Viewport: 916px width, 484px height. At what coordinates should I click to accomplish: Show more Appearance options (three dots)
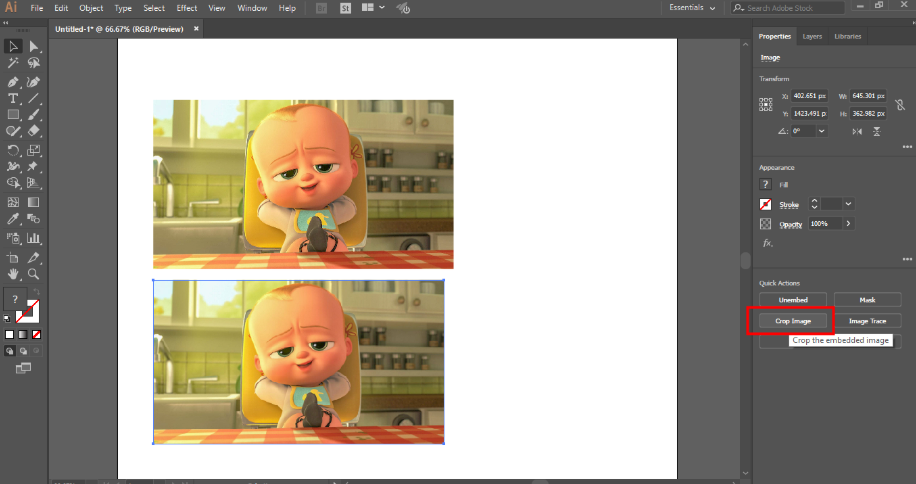pos(907,259)
